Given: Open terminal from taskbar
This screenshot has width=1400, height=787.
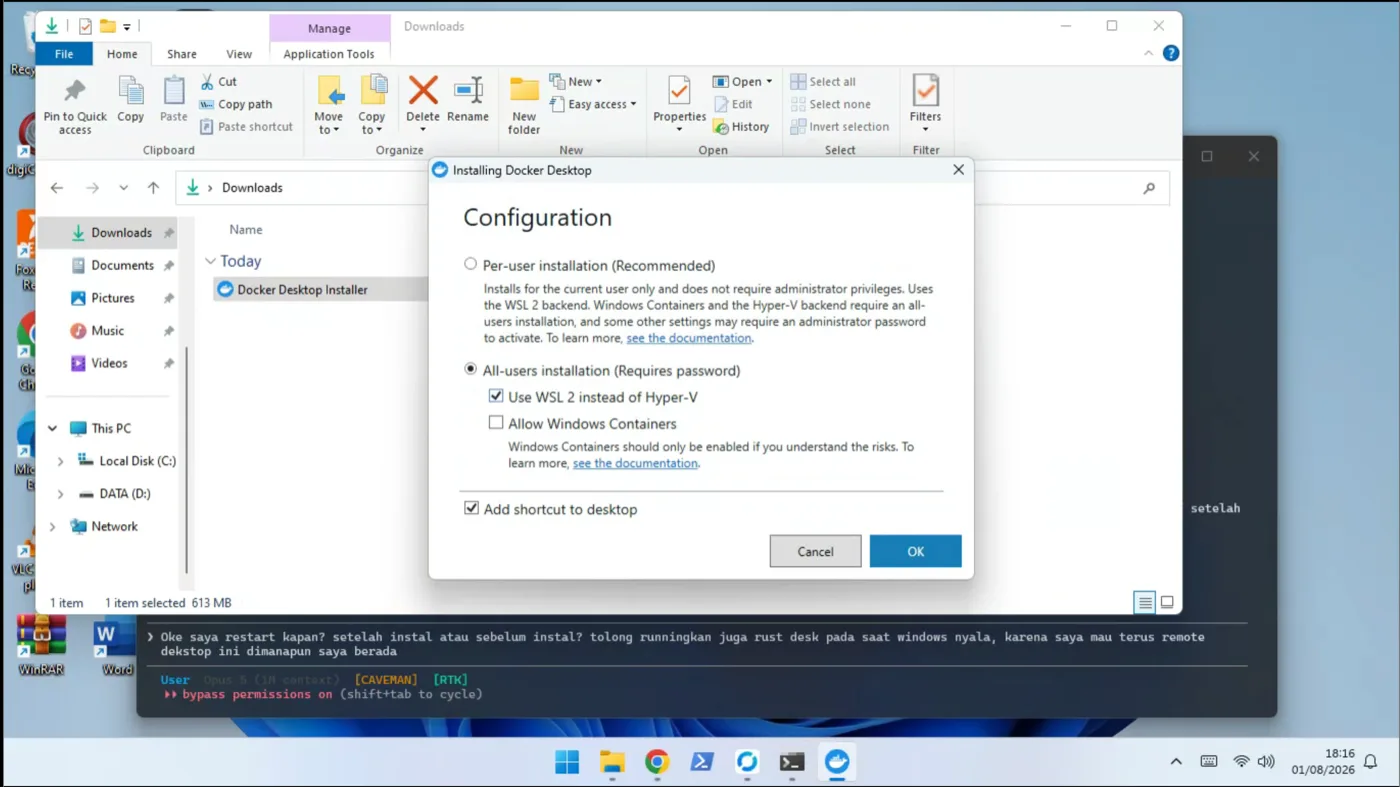Looking at the screenshot, I should click(792, 762).
